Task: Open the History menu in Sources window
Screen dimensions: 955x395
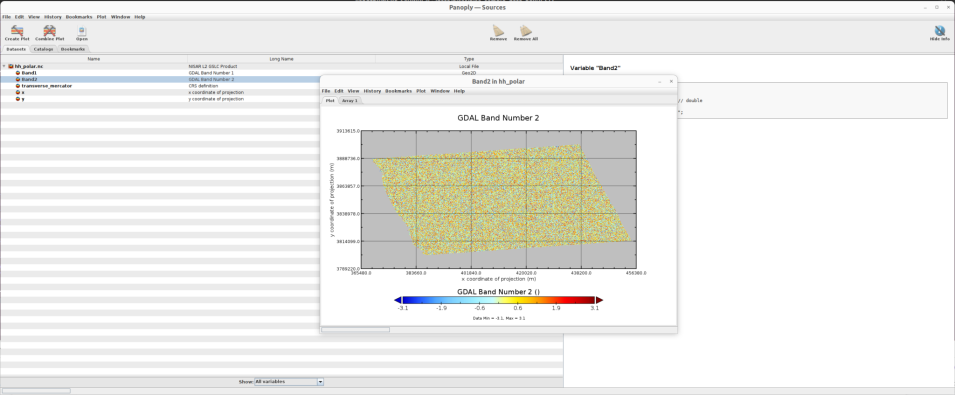Action: click(53, 17)
